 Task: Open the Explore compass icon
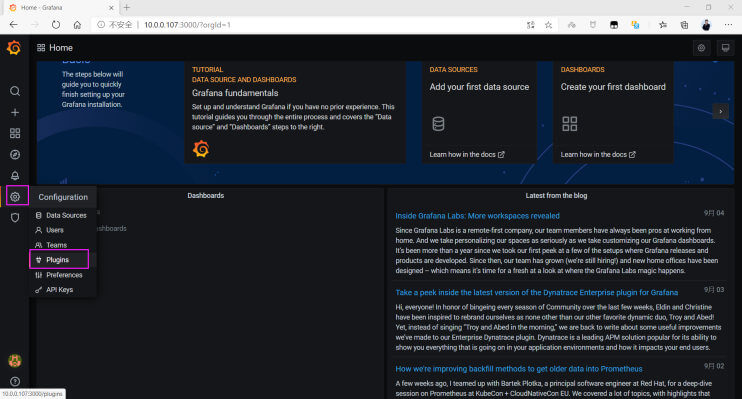pos(15,154)
